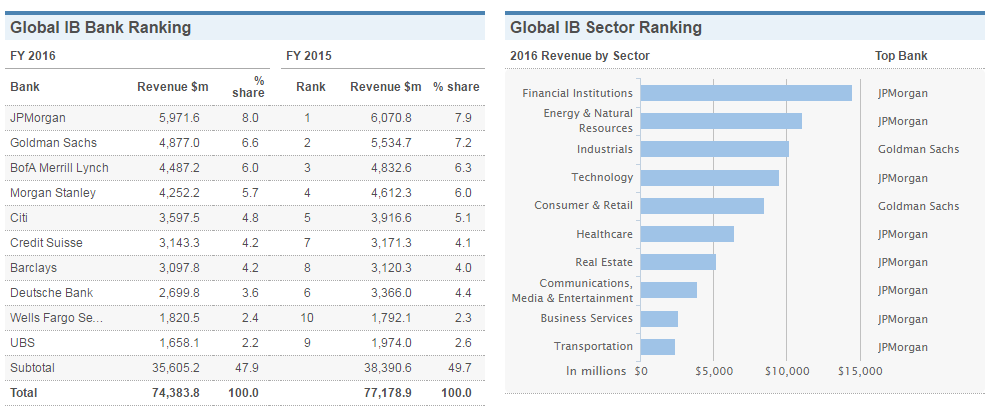The width and height of the screenshot is (1003, 412).
Task: Click the Consumer & Retail bar
Action: [x=701, y=206]
